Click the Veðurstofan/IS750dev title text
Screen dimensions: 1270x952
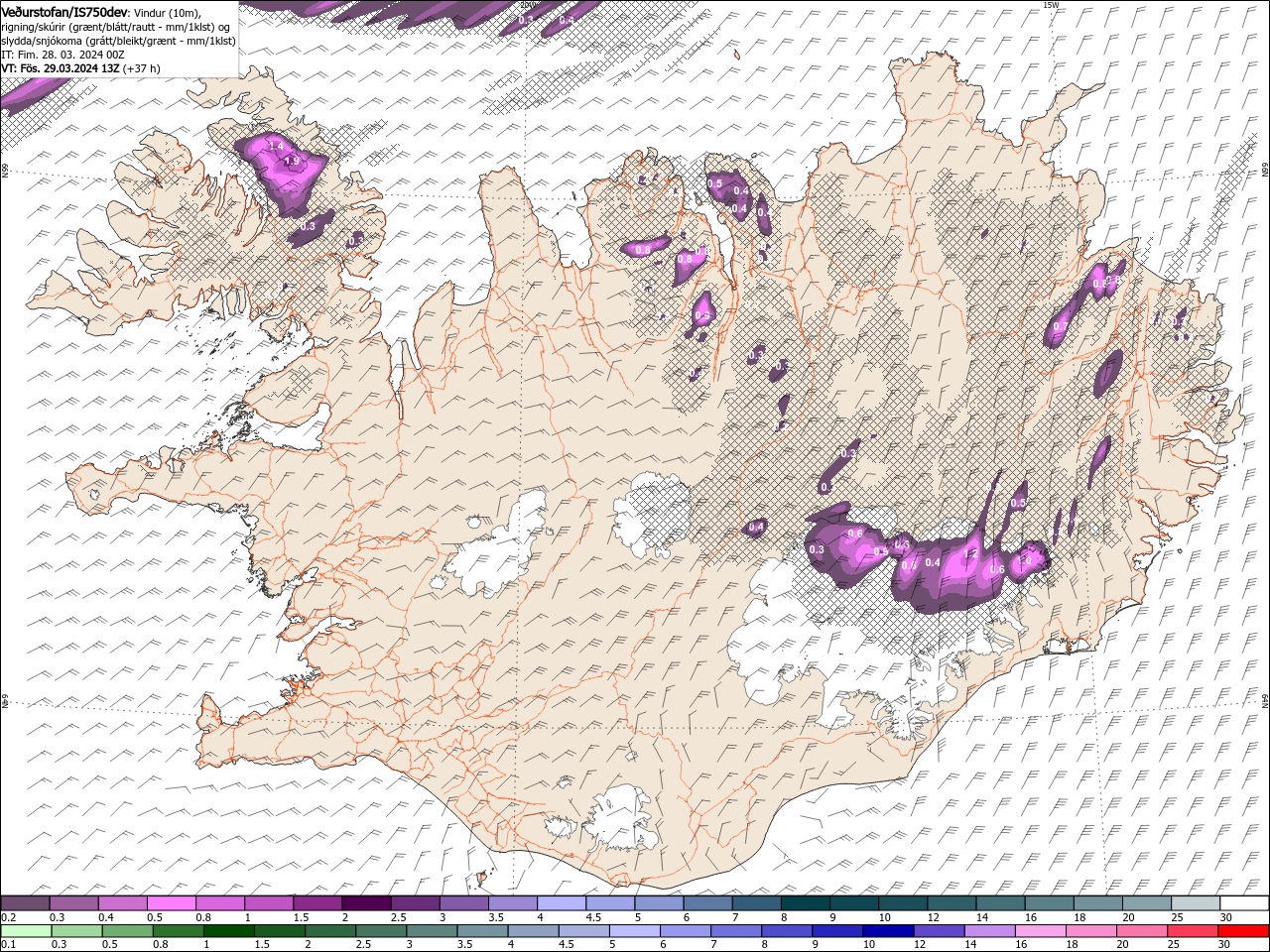tap(64, 11)
